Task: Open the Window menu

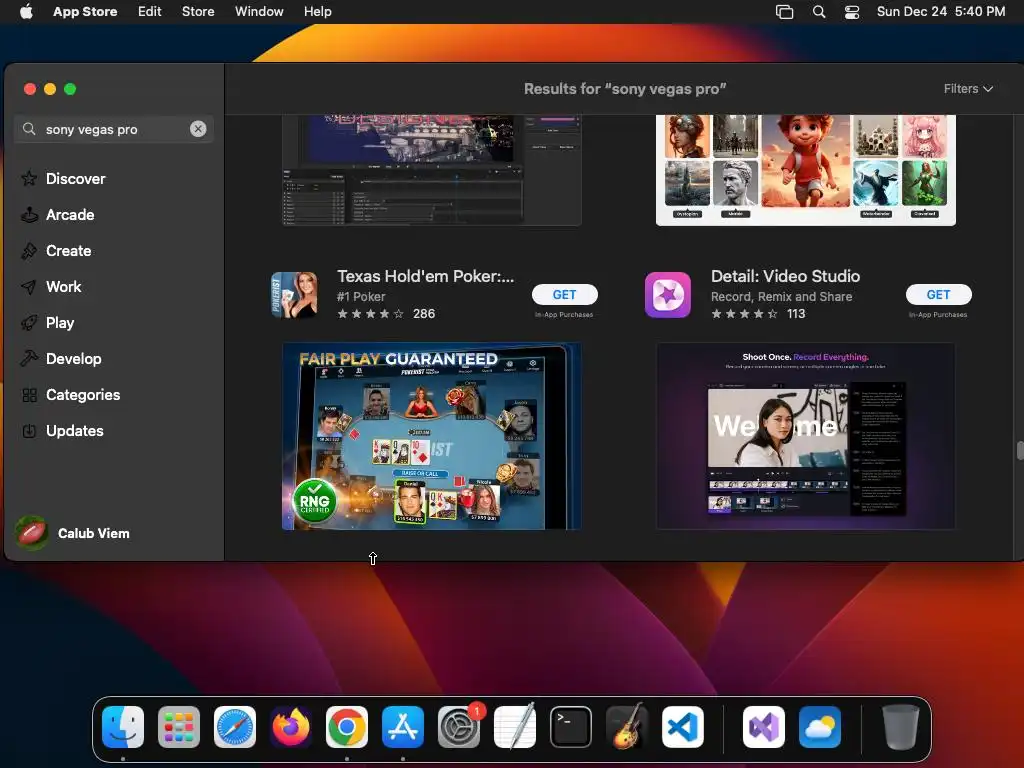Action: tap(259, 12)
